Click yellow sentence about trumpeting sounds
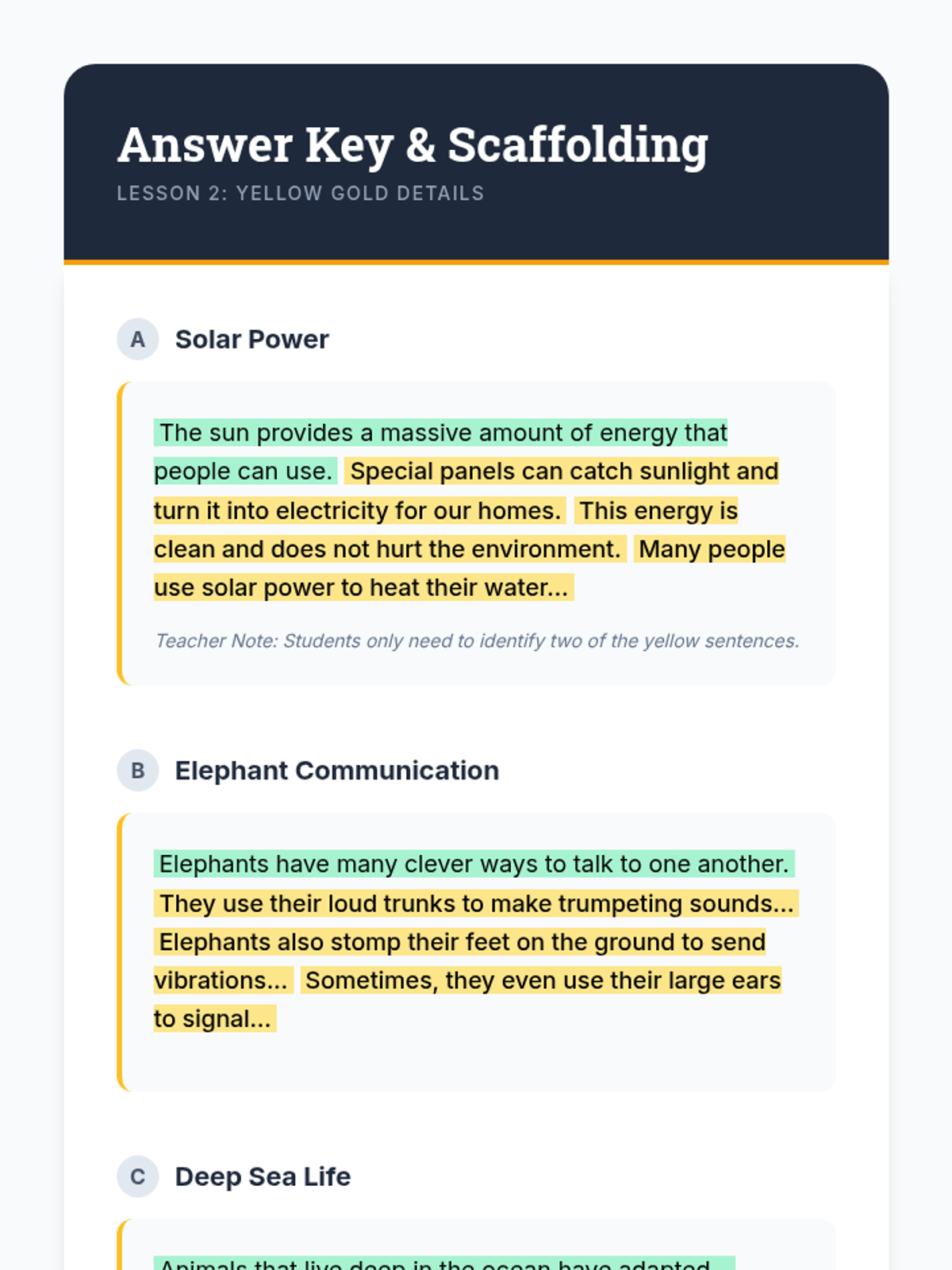952x1270 pixels. click(x=476, y=903)
